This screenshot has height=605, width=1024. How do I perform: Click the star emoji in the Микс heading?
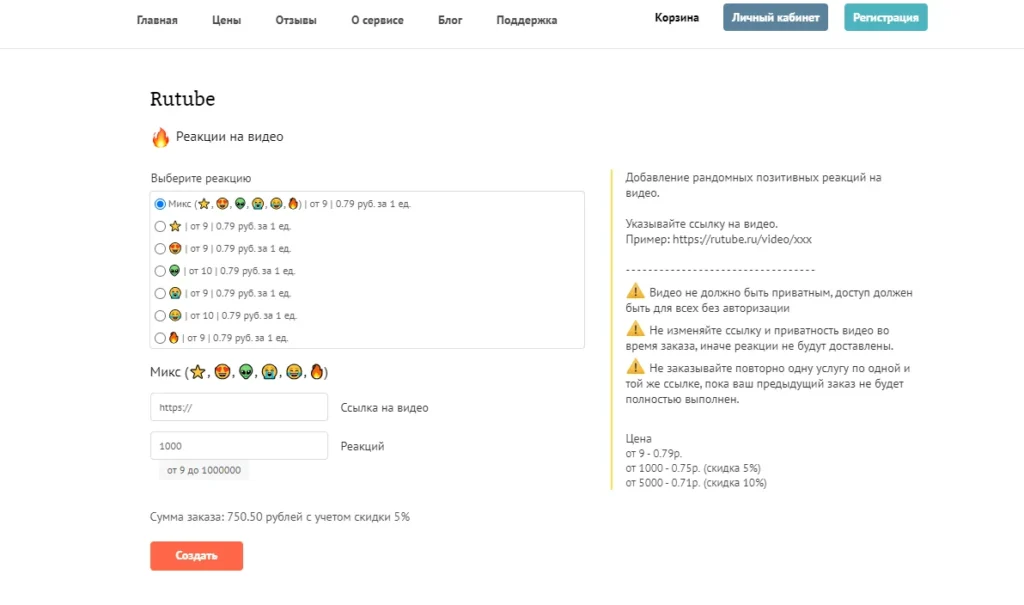coord(197,372)
